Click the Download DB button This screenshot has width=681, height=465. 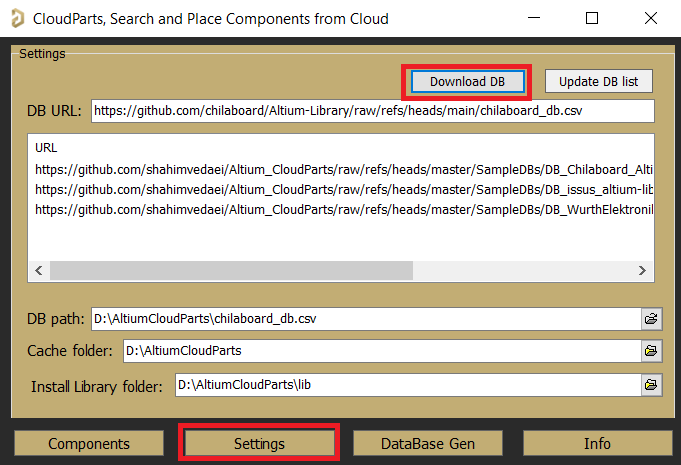(x=467, y=82)
